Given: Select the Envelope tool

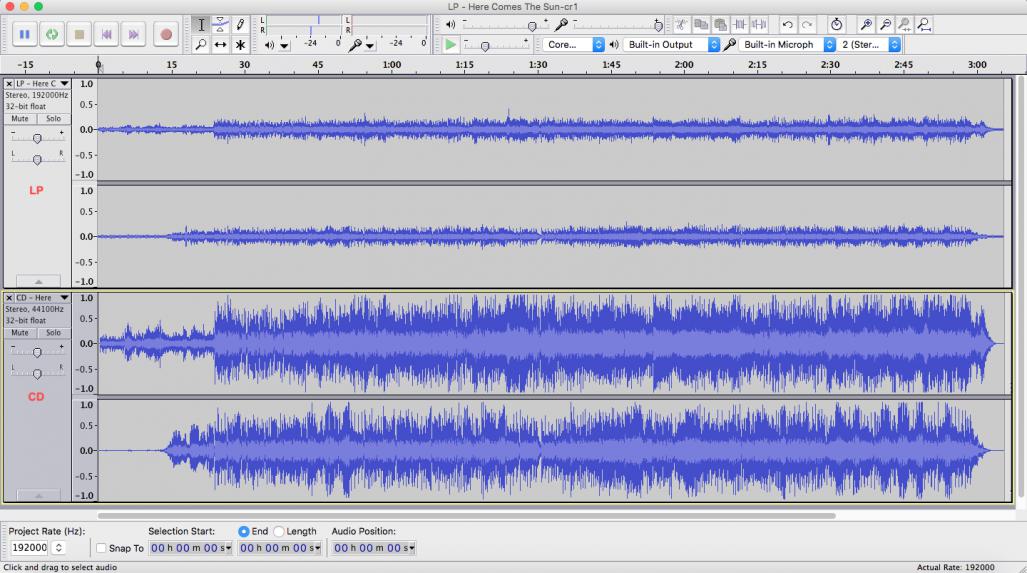Looking at the screenshot, I should [x=221, y=25].
